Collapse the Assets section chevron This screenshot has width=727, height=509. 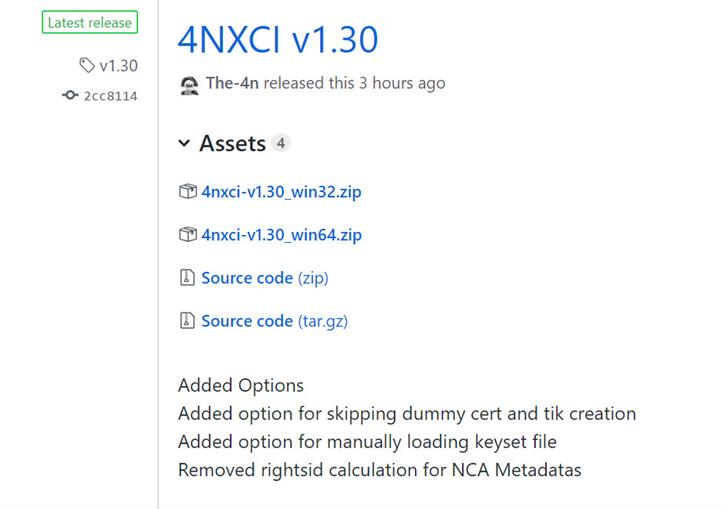click(184, 144)
